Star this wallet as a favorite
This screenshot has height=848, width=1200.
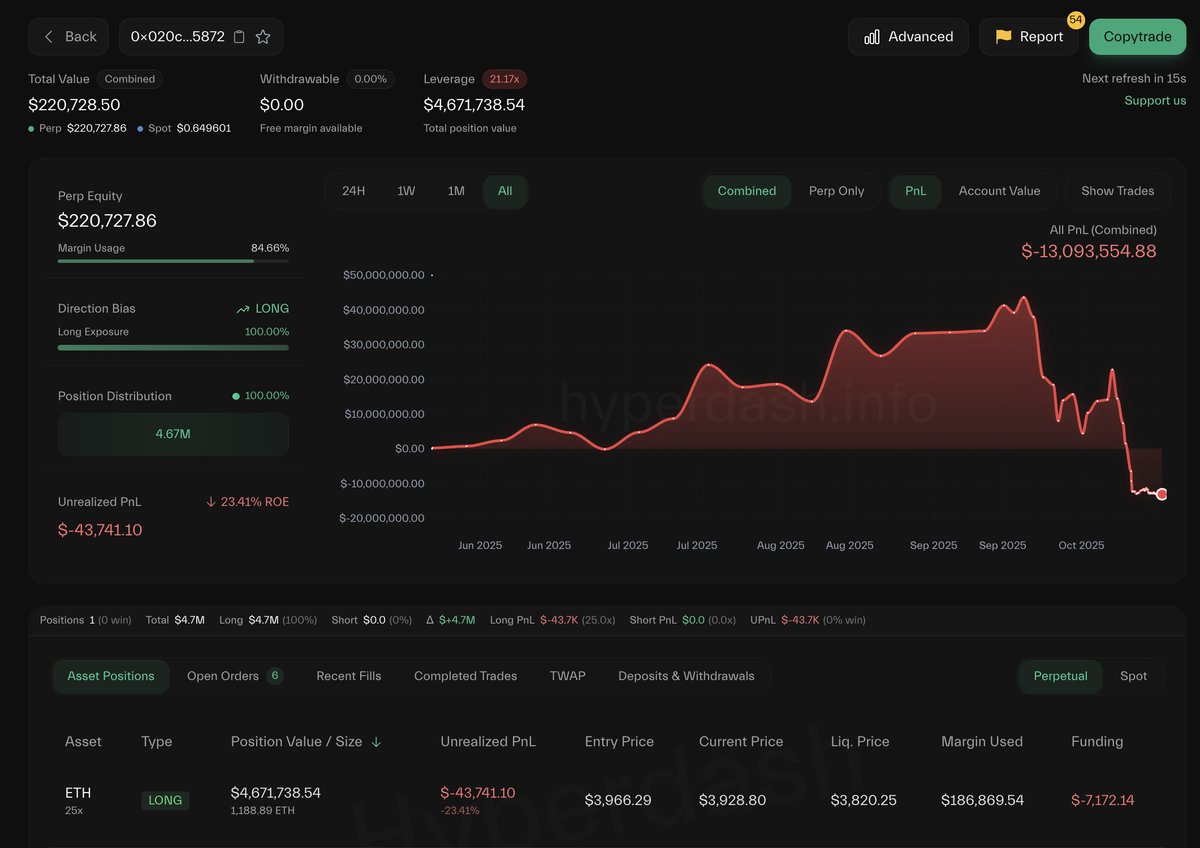click(x=263, y=37)
